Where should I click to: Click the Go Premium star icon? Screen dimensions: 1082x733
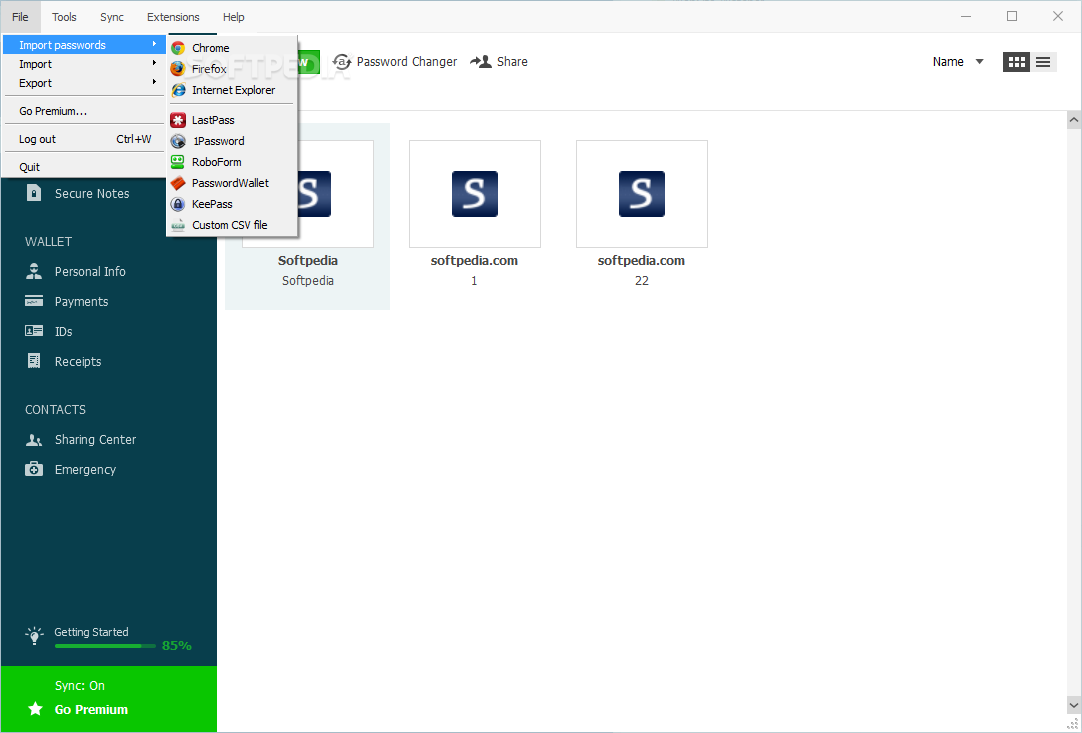click(35, 709)
